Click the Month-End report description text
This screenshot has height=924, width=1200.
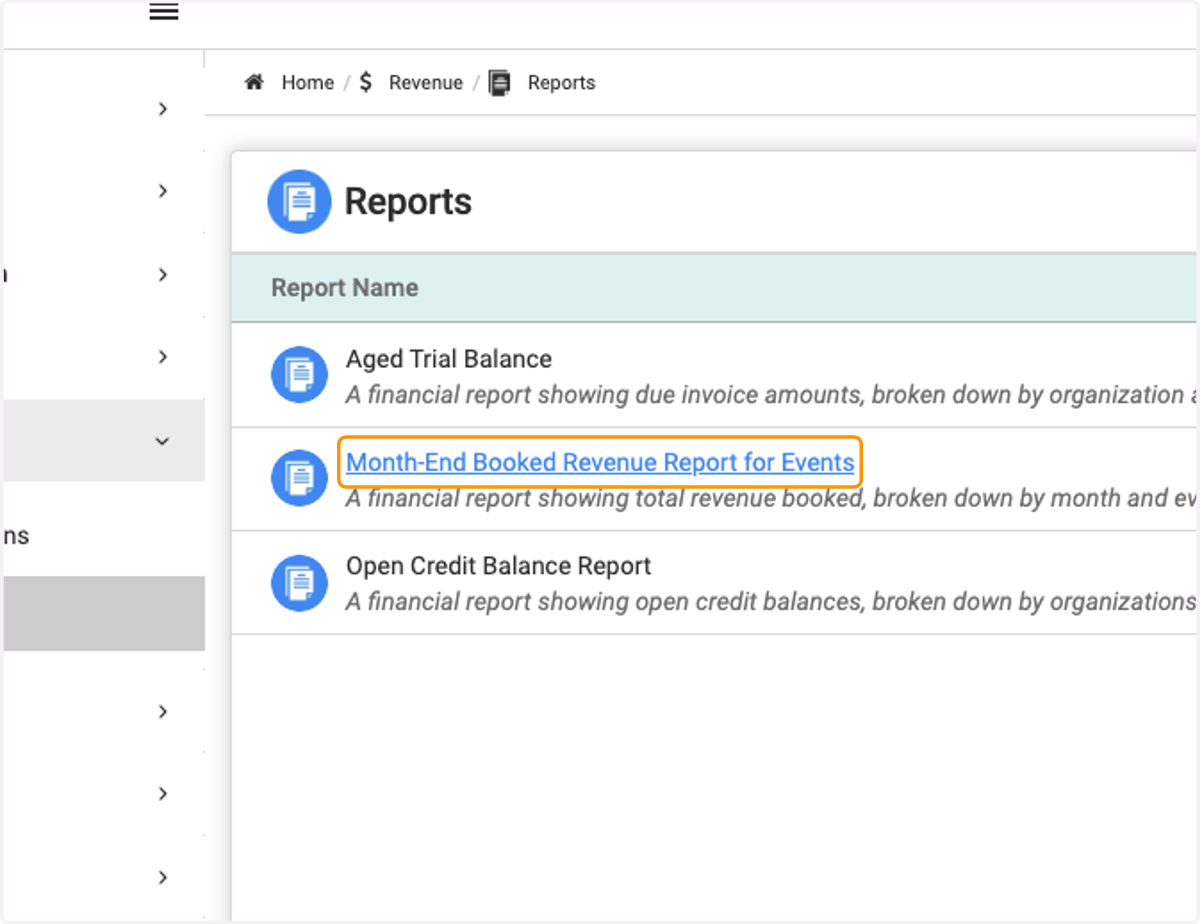pyautogui.click(x=771, y=498)
